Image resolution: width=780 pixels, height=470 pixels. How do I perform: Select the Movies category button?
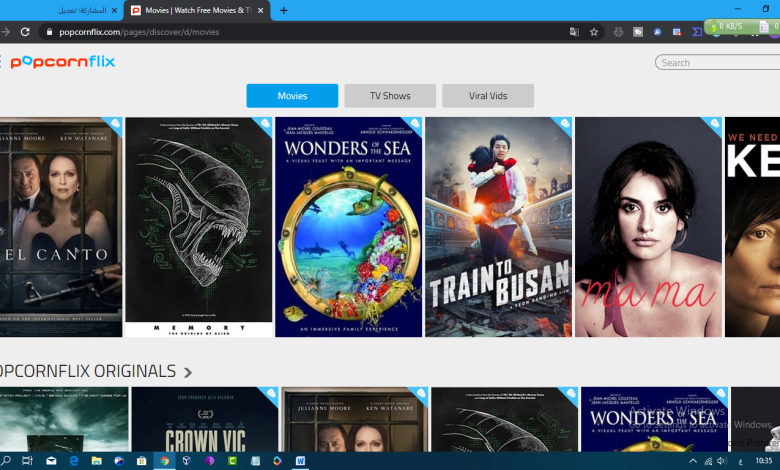pos(292,95)
